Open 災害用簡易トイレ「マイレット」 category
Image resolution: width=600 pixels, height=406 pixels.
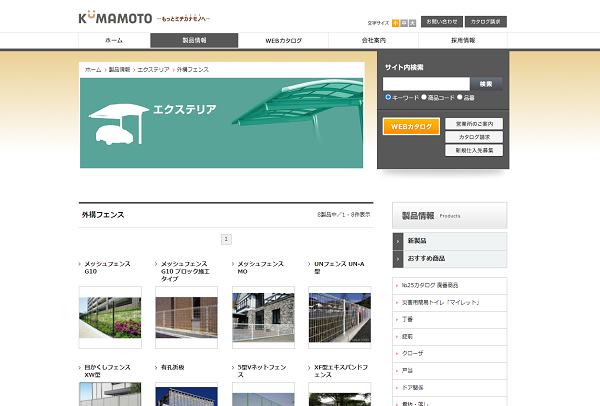tap(450, 303)
